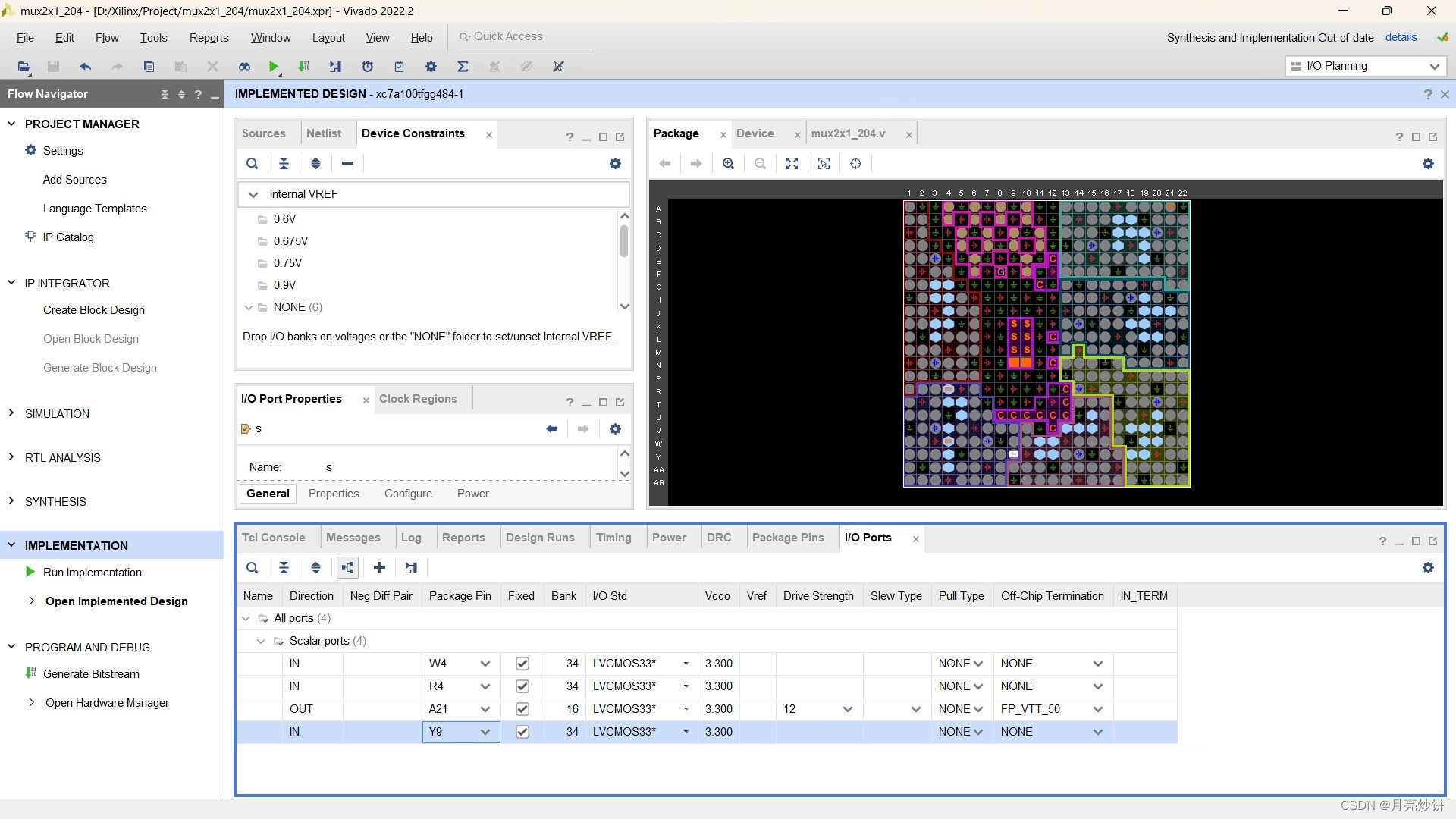Expand the SIMULATION section
This screenshot has height=819, width=1456.
(x=11, y=414)
